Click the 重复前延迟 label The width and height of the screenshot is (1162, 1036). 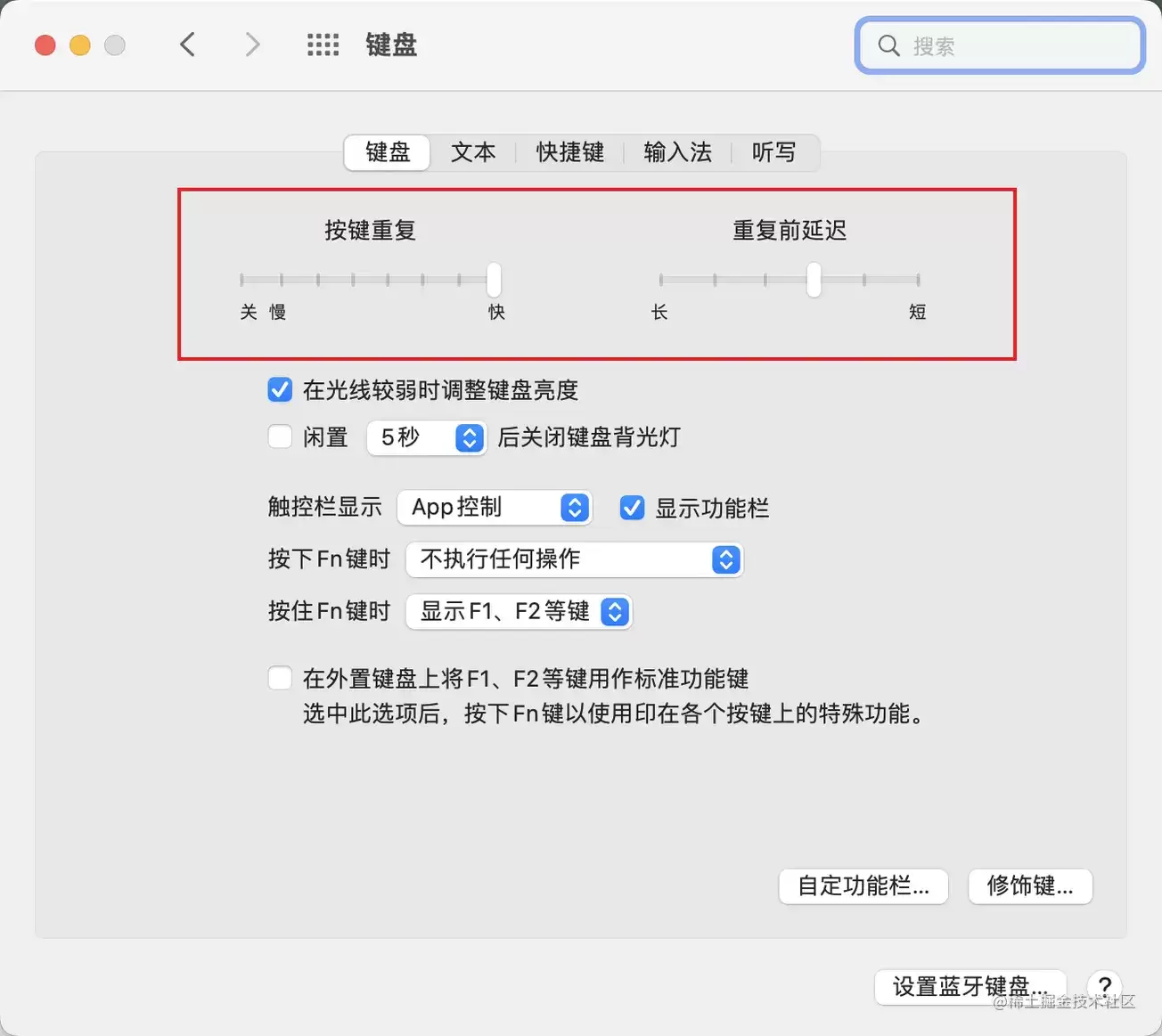790,231
